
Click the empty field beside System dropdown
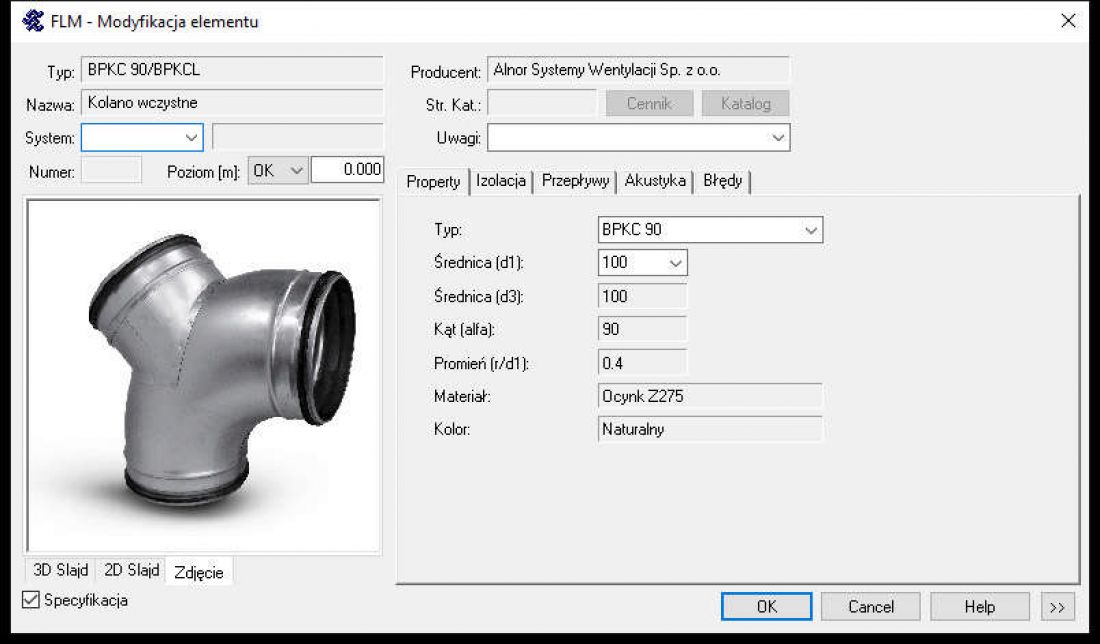click(x=298, y=137)
